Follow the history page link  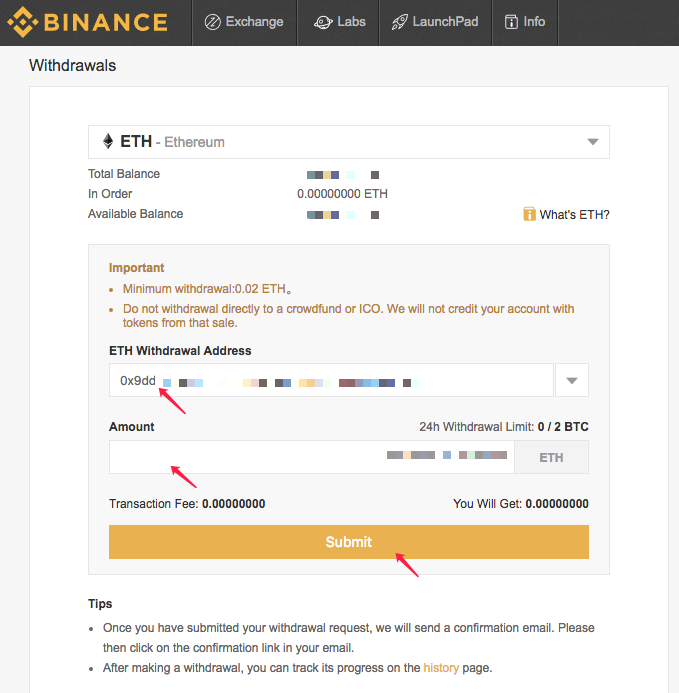pos(441,667)
